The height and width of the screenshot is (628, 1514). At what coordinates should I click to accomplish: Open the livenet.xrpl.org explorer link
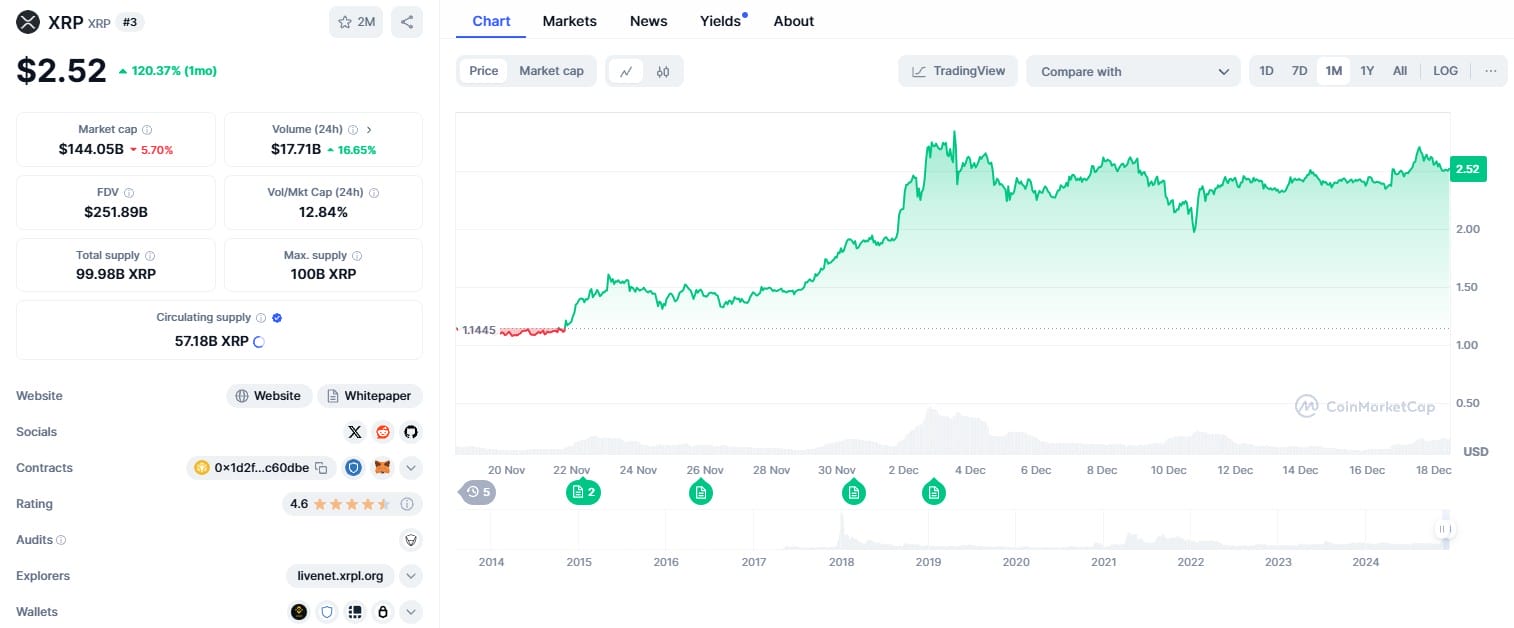(x=340, y=576)
